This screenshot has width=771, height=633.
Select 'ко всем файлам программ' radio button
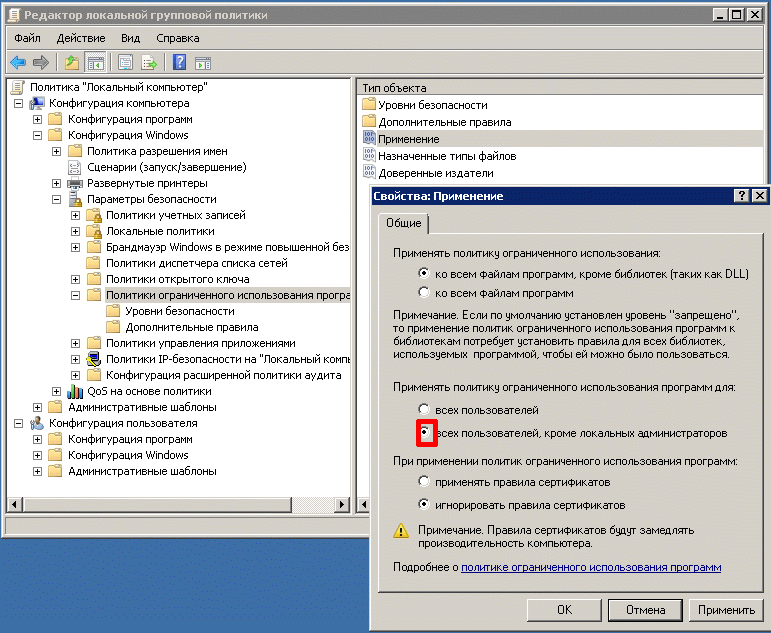pos(424,292)
